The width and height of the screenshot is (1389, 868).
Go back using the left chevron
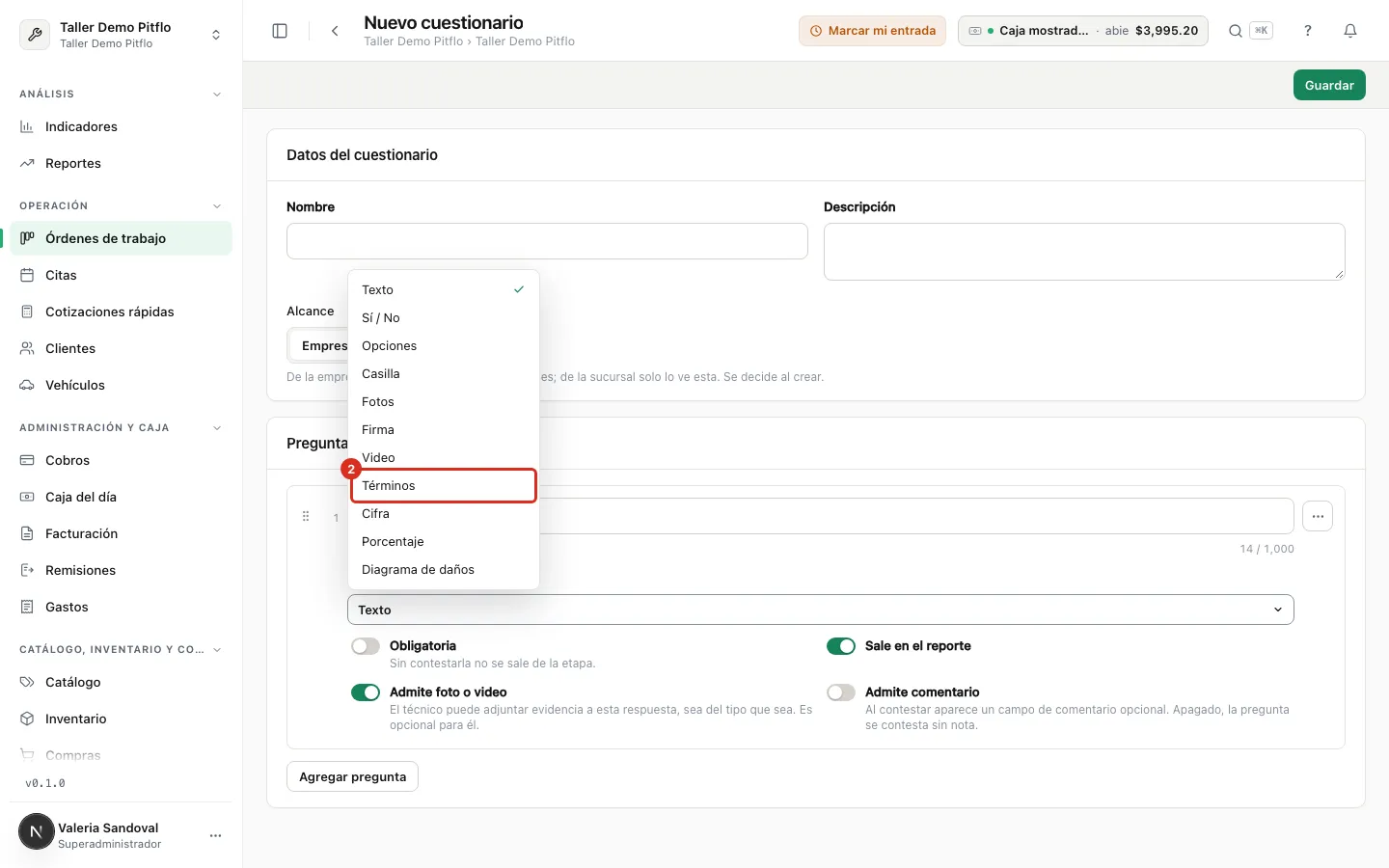335,31
